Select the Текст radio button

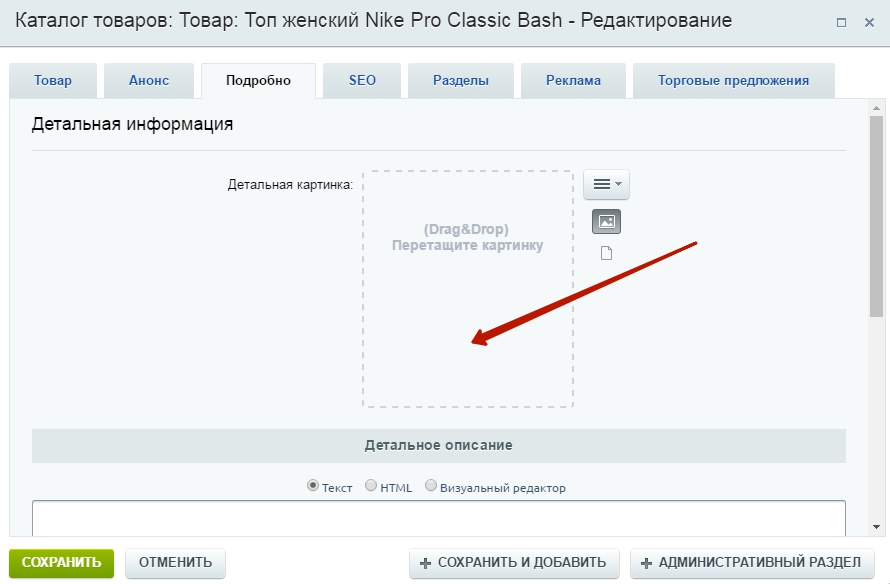point(313,487)
